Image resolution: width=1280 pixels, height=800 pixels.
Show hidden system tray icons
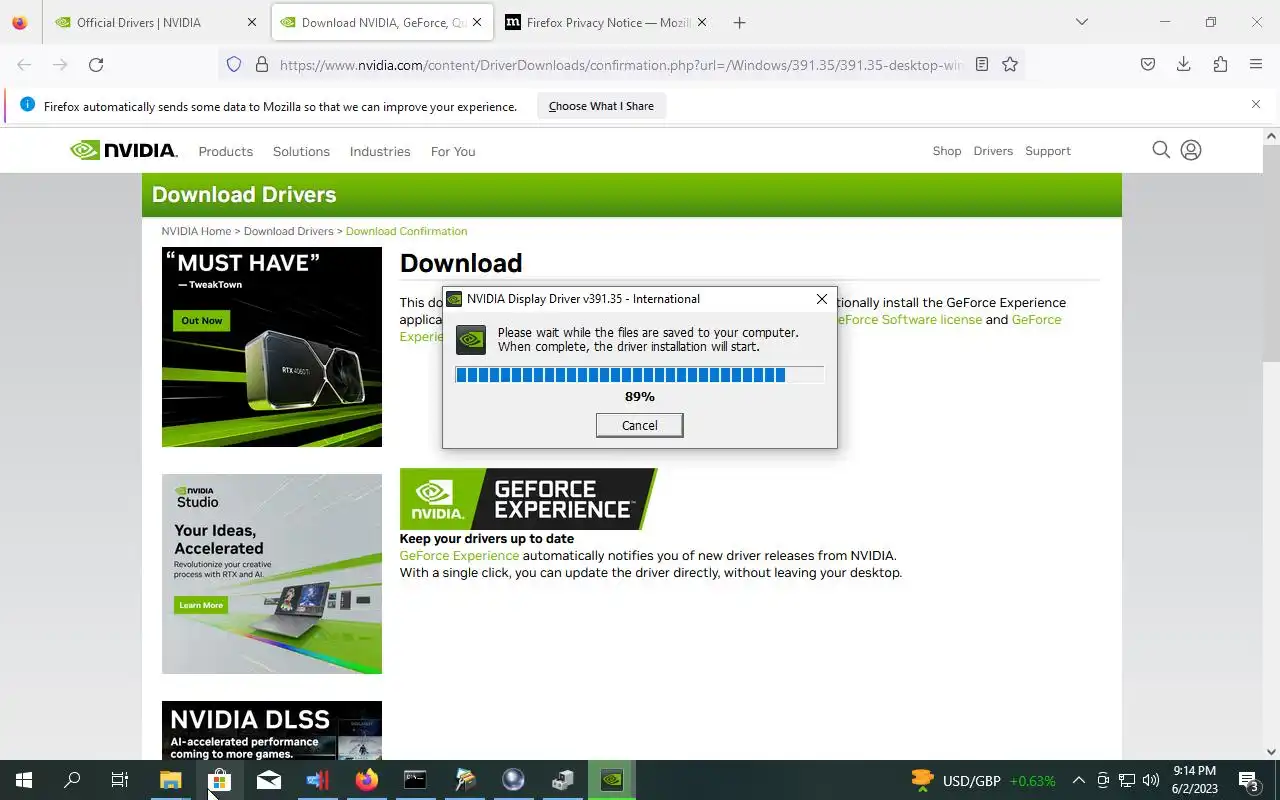(1079, 780)
